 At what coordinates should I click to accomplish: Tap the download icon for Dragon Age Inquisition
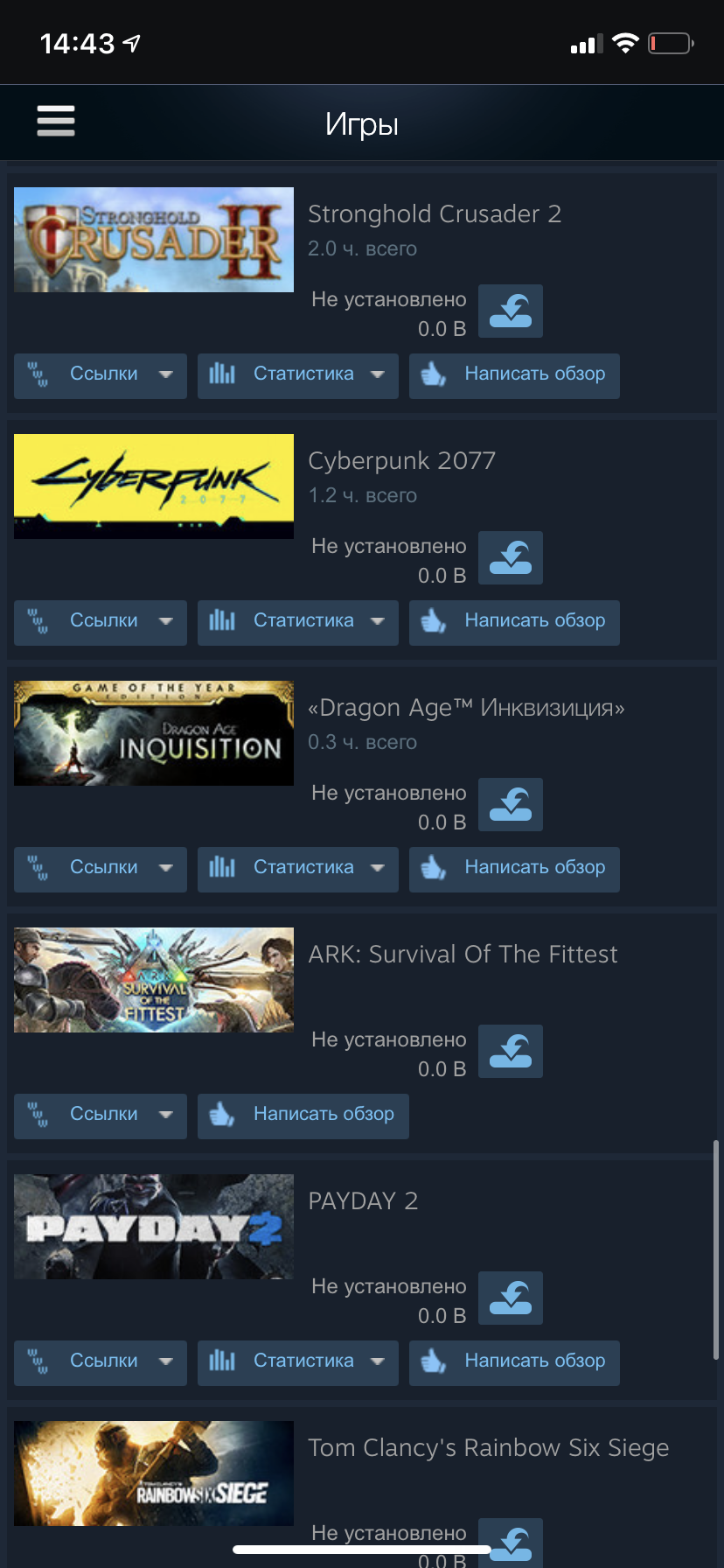tap(511, 804)
